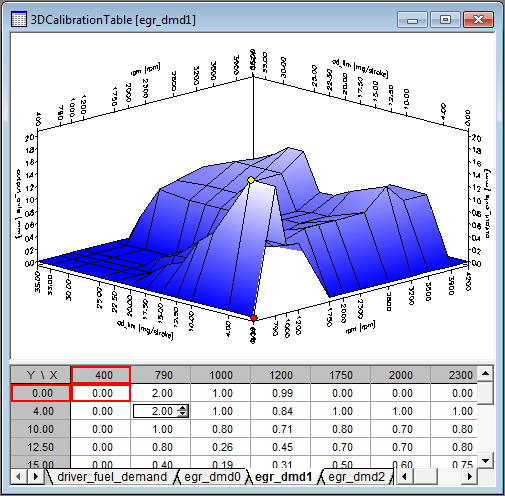Click the tab strip's right scroll arrow
Screen dimensions: 505x496
pos(35,477)
